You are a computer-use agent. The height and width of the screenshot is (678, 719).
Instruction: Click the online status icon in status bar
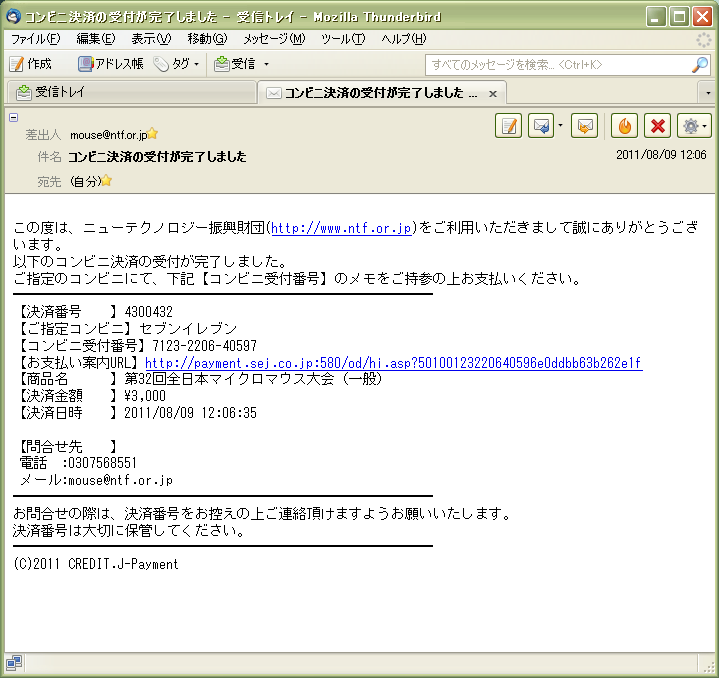tap(13, 662)
